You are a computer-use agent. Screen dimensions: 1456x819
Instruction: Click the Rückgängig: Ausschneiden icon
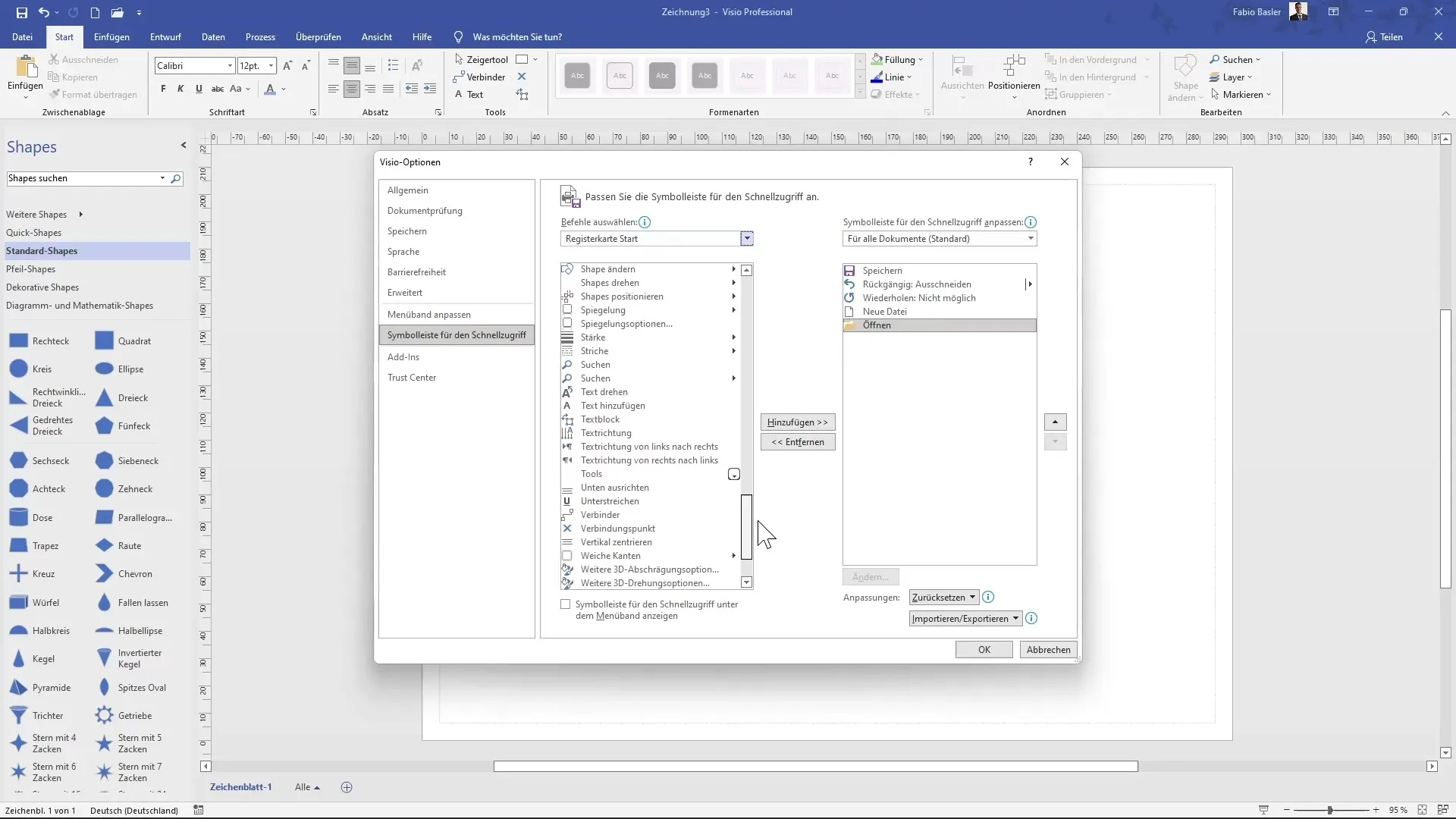point(850,283)
